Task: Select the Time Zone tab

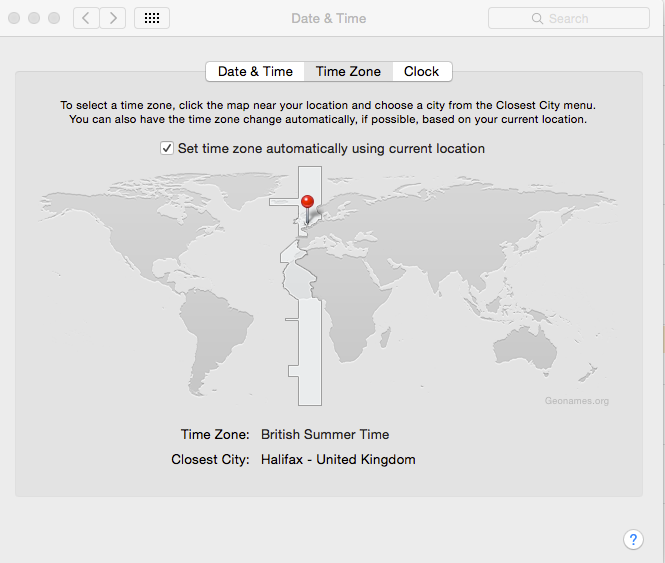Action: pos(348,71)
